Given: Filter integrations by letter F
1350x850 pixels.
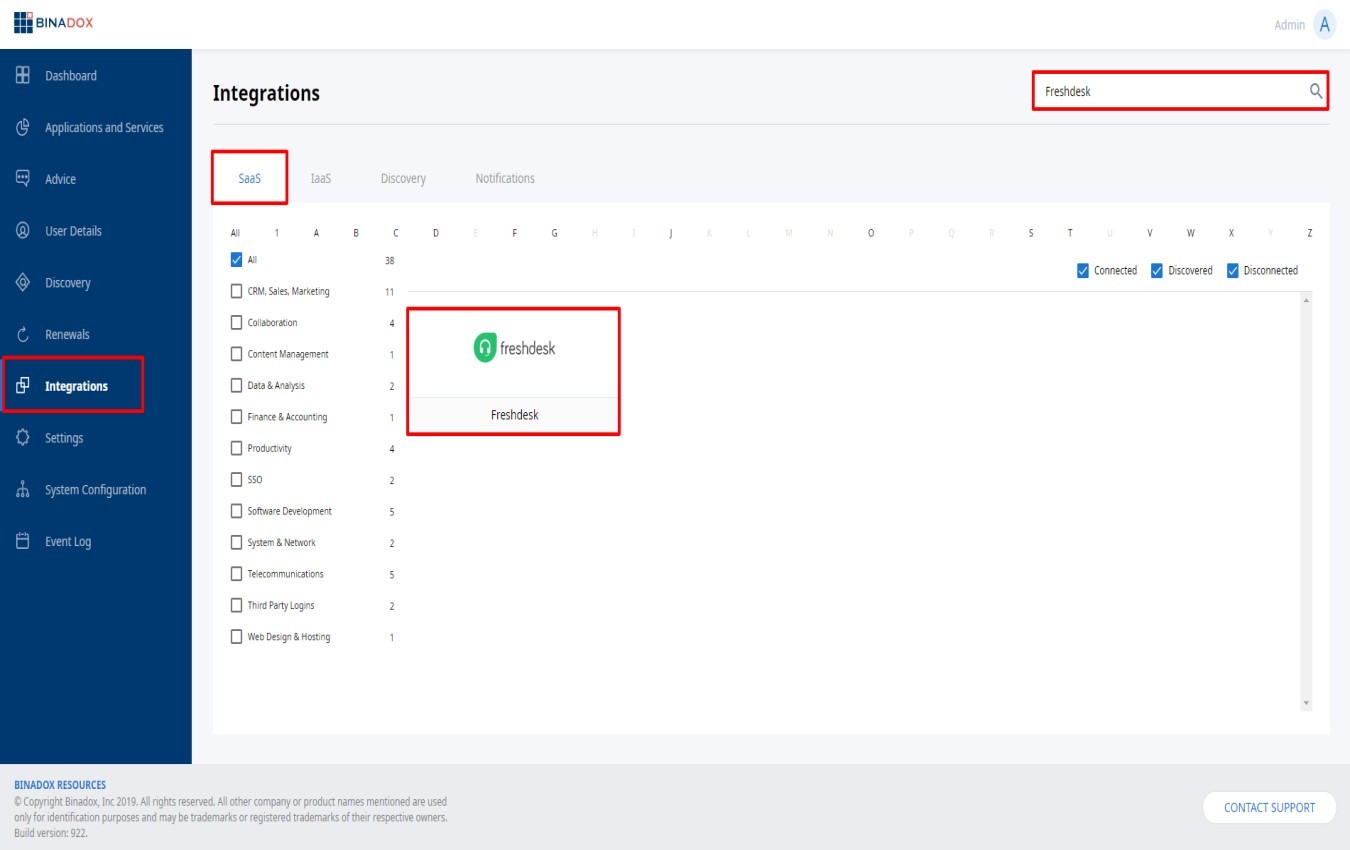Looking at the screenshot, I should (x=515, y=233).
